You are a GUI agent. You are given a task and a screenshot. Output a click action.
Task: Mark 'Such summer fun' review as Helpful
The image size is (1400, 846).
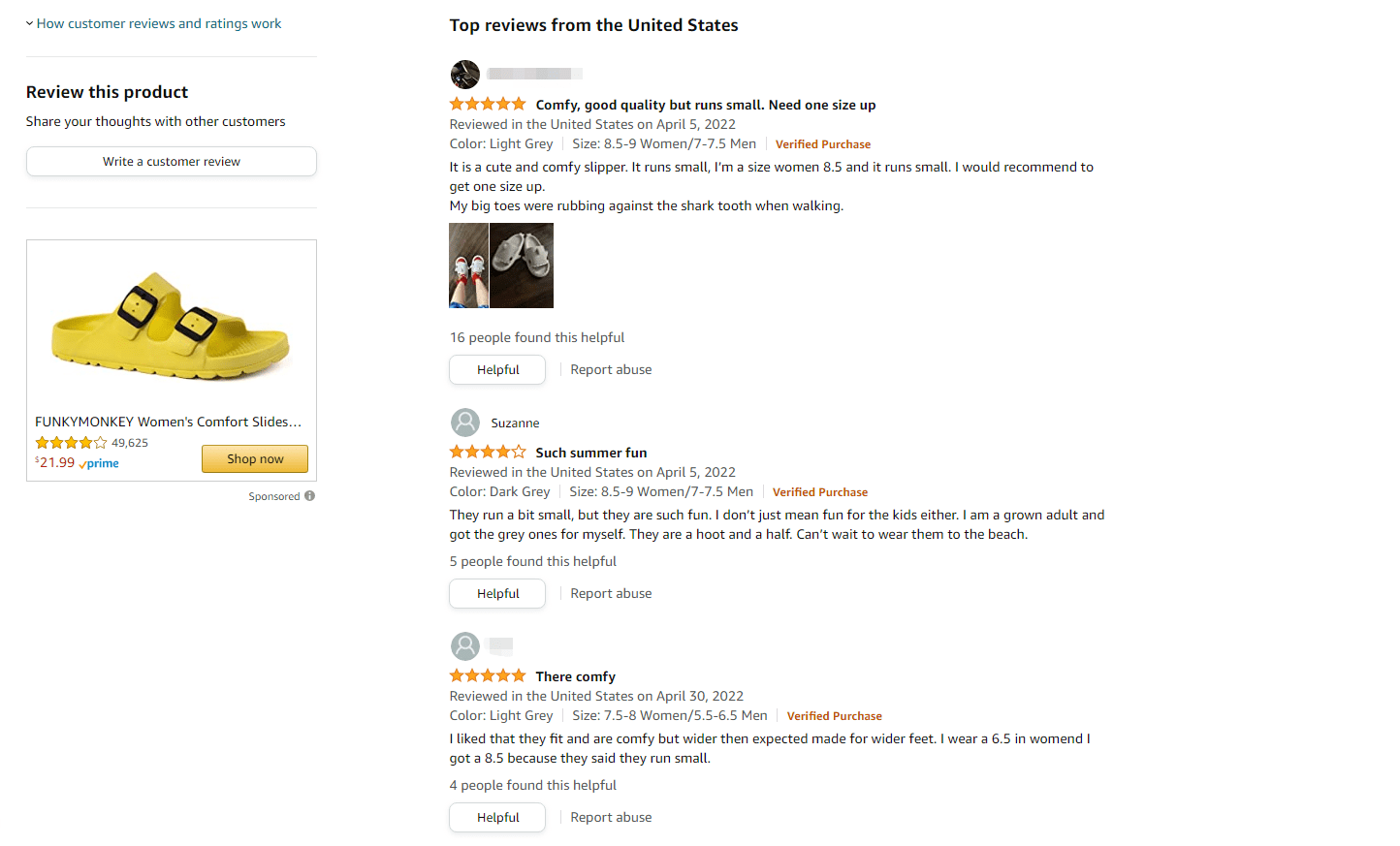(x=497, y=594)
